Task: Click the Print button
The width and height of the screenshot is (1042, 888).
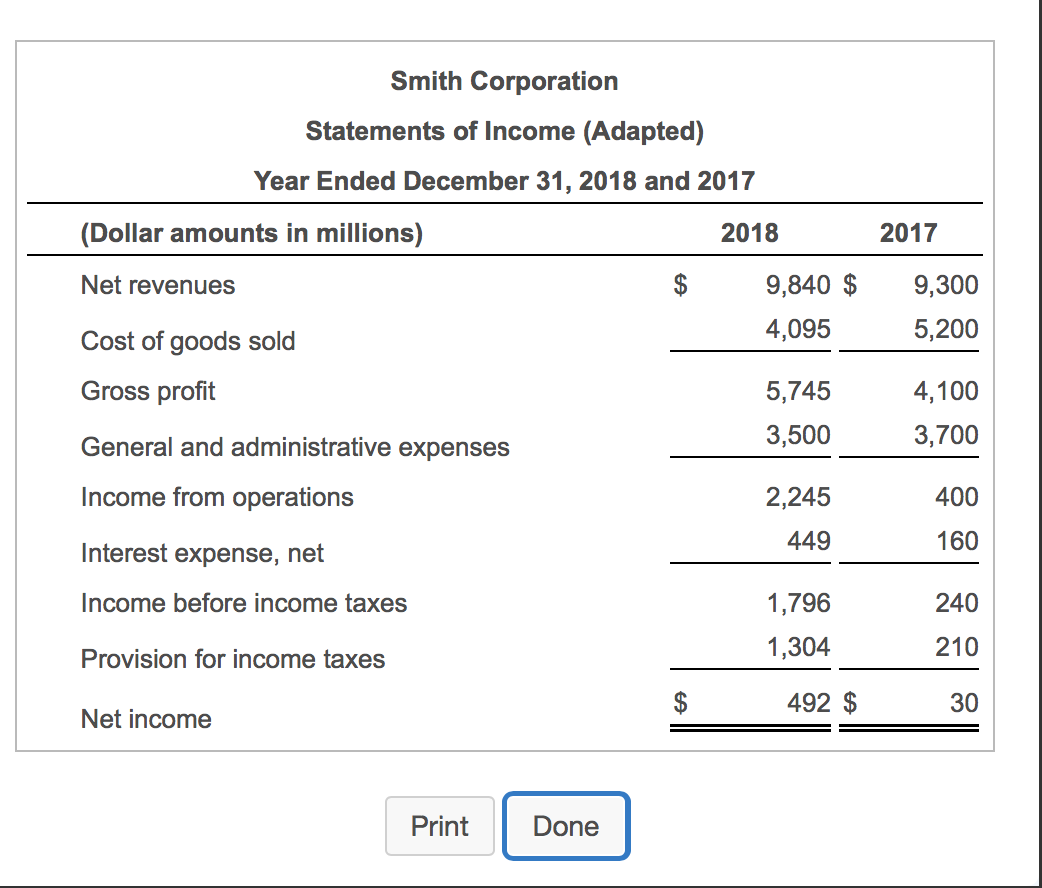Action: 439,826
